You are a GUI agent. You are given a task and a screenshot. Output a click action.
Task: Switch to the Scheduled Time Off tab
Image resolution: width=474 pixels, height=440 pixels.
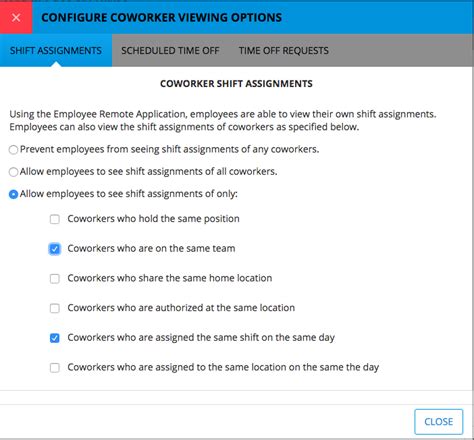(170, 51)
